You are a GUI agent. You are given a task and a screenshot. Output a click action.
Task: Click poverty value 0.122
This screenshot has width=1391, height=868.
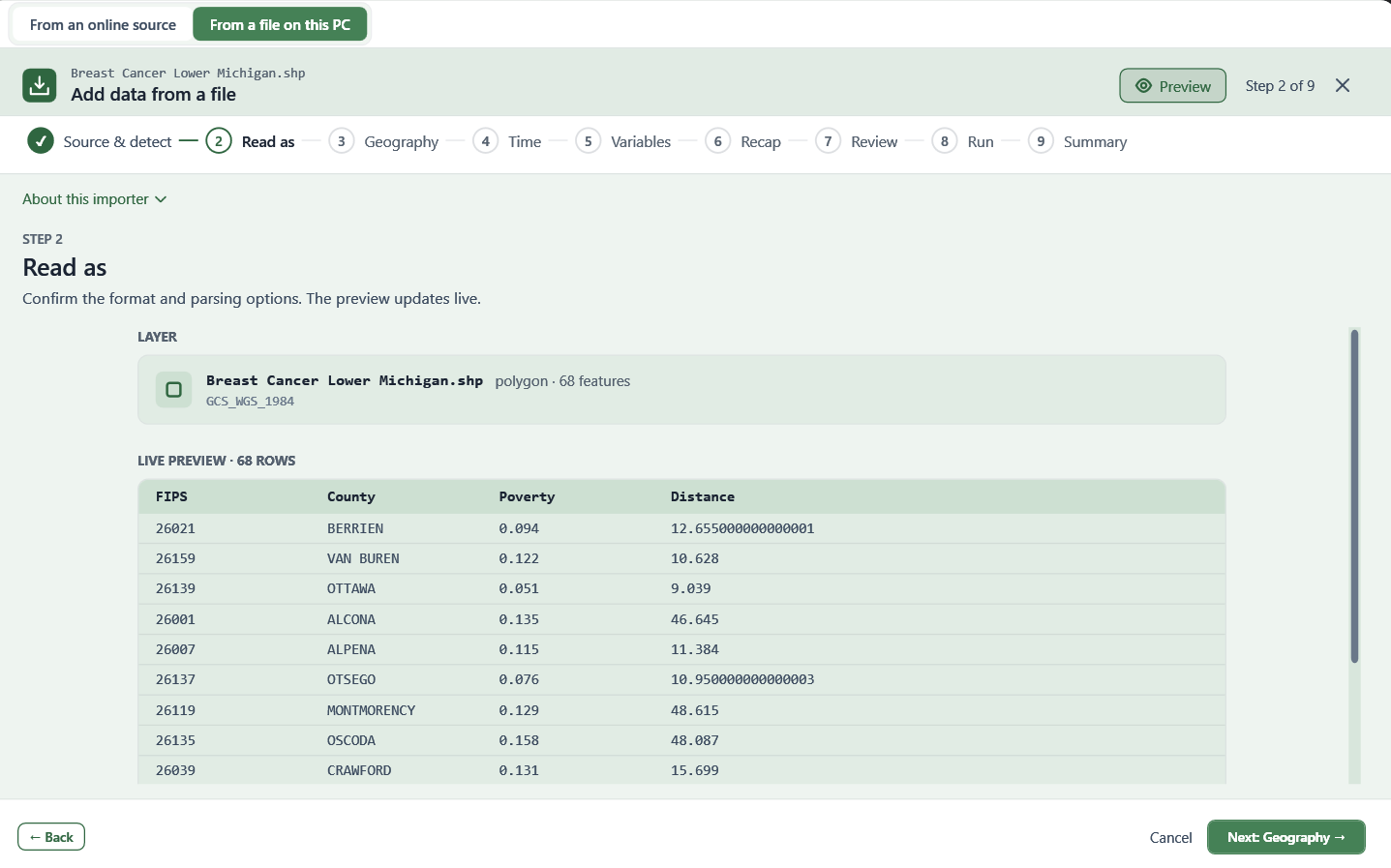click(519, 558)
